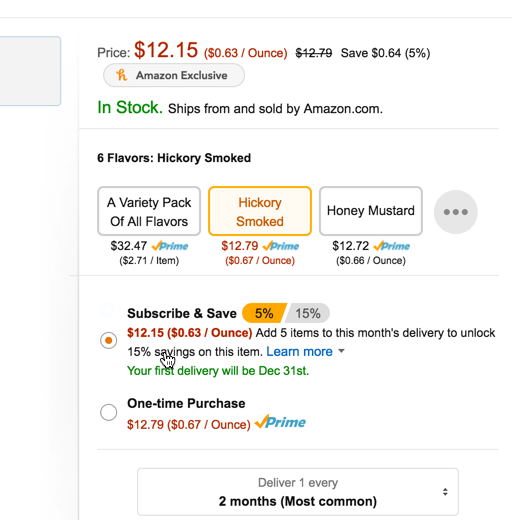The image size is (512, 520).
Task: Click the Amazon Exclusive badge icon
Action: (x=121, y=75)
